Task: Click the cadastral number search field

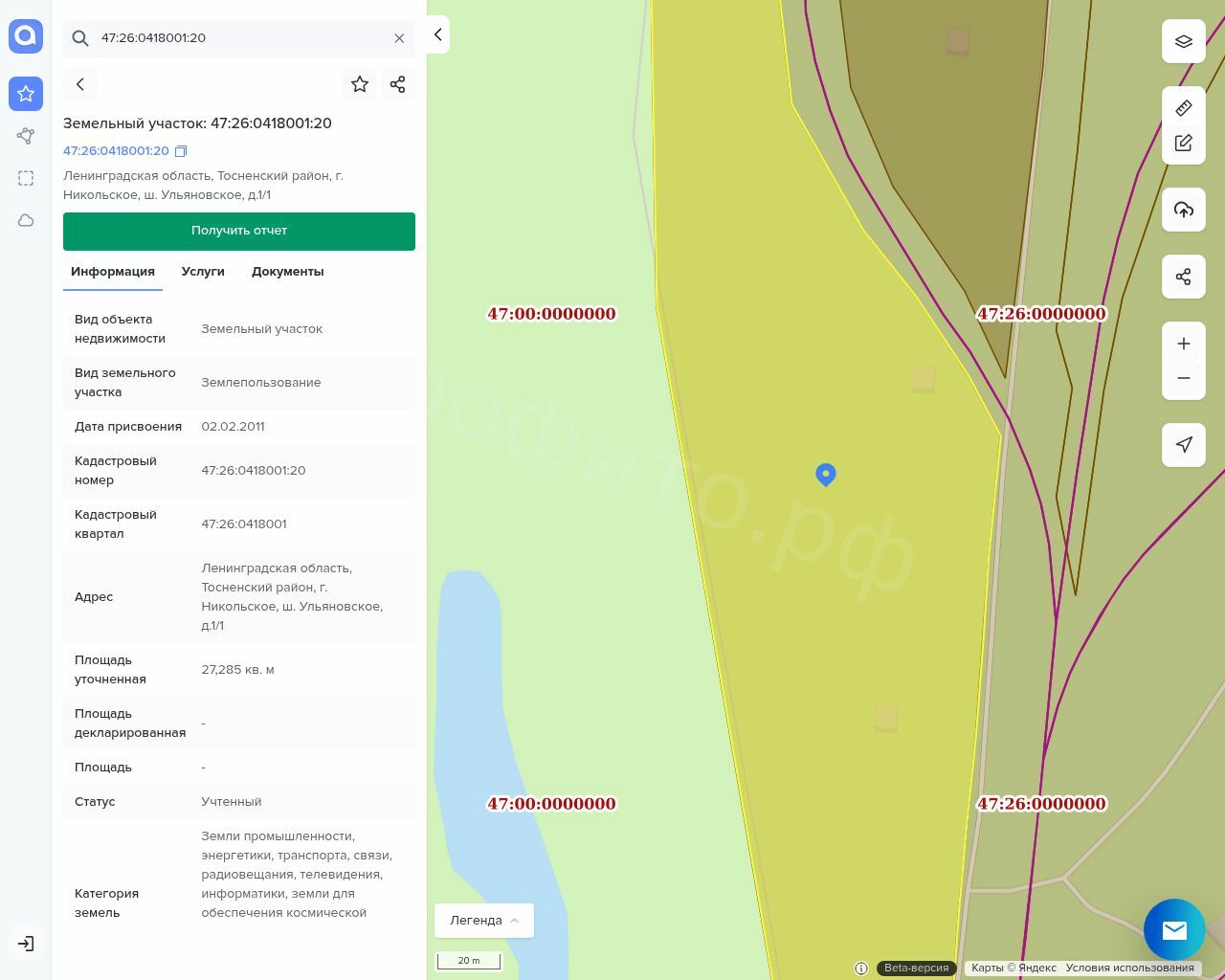Action: tap(239, 38)
